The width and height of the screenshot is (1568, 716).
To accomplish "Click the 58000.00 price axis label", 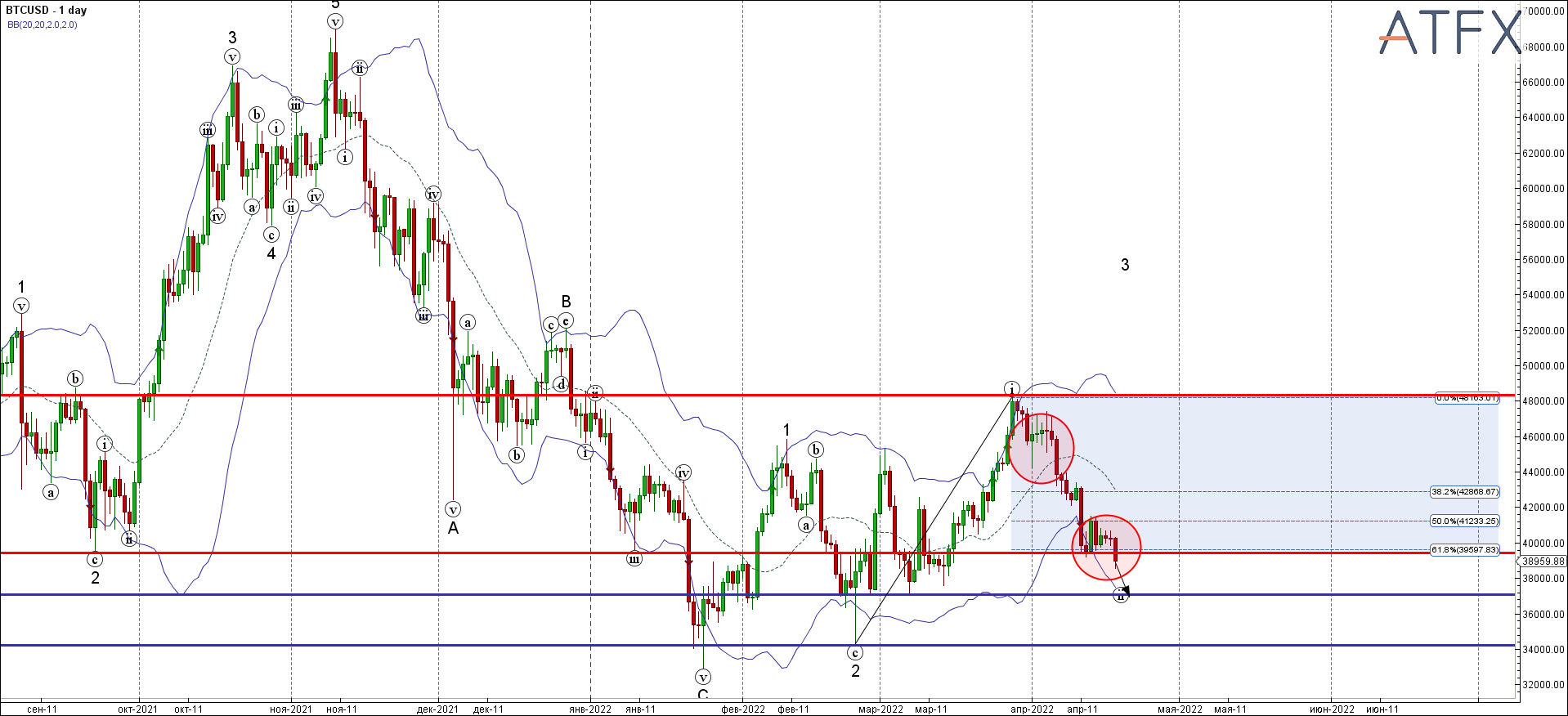I will coord(1544,225).
